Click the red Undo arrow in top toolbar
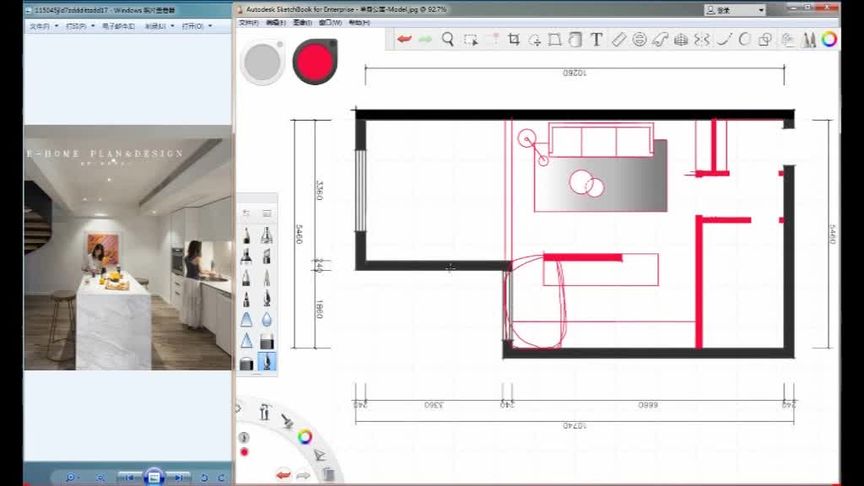Screen dimensions: 864x486 point(404,39)
